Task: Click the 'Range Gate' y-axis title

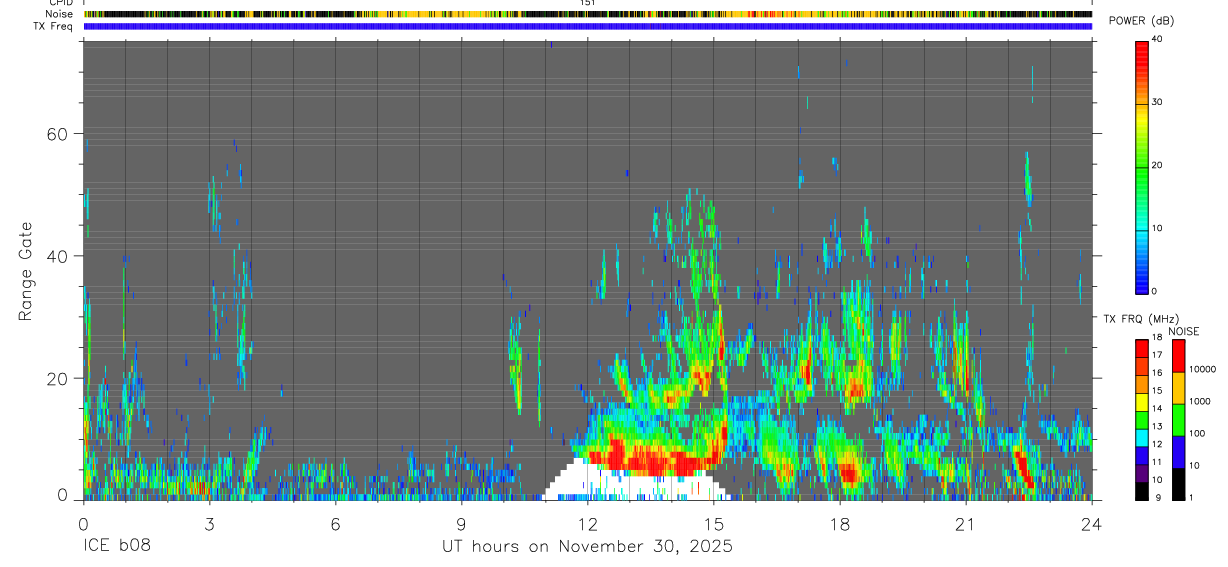Action: coord(27,272)
